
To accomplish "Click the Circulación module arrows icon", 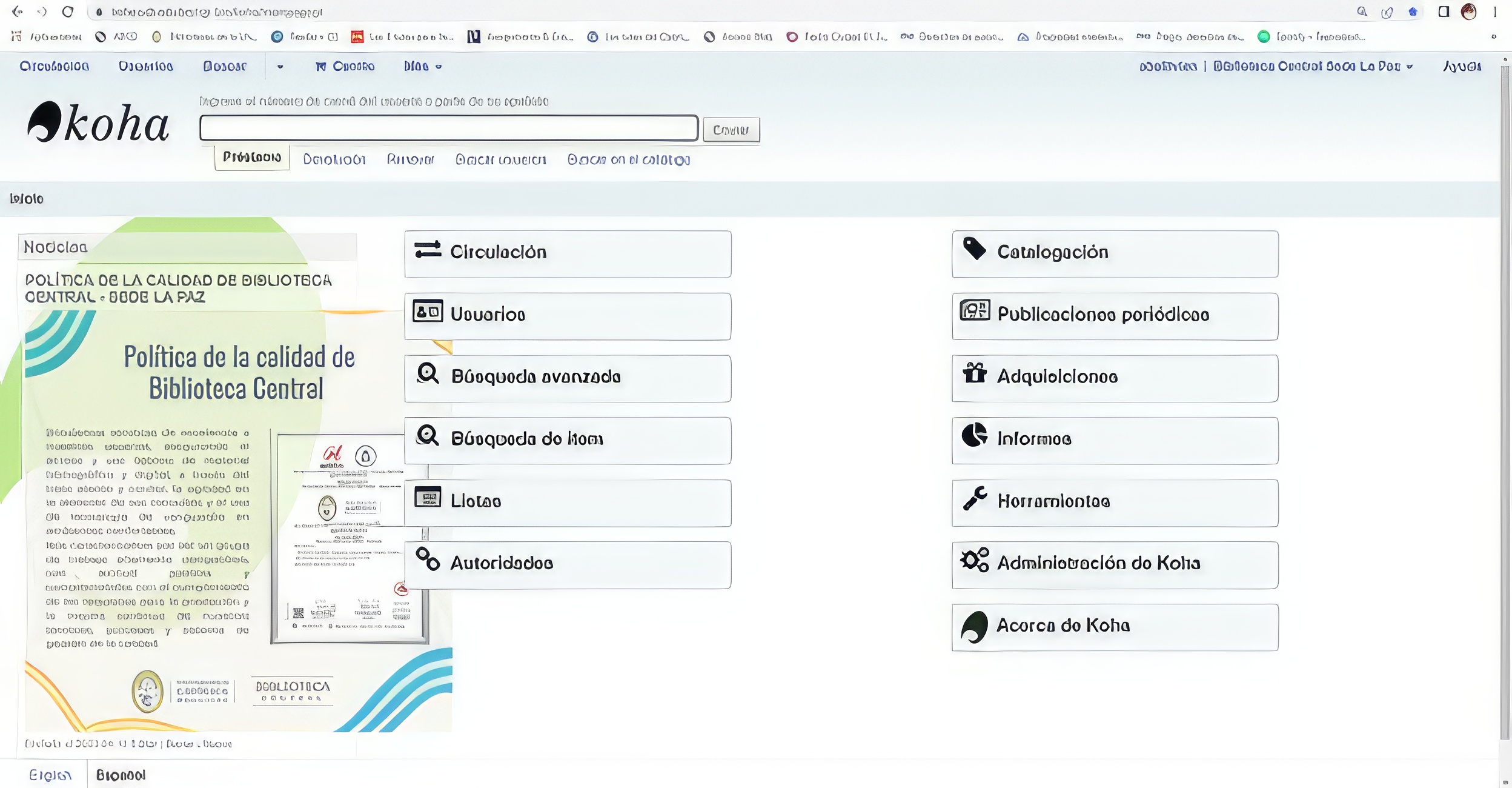I will (x=428, y=250).
